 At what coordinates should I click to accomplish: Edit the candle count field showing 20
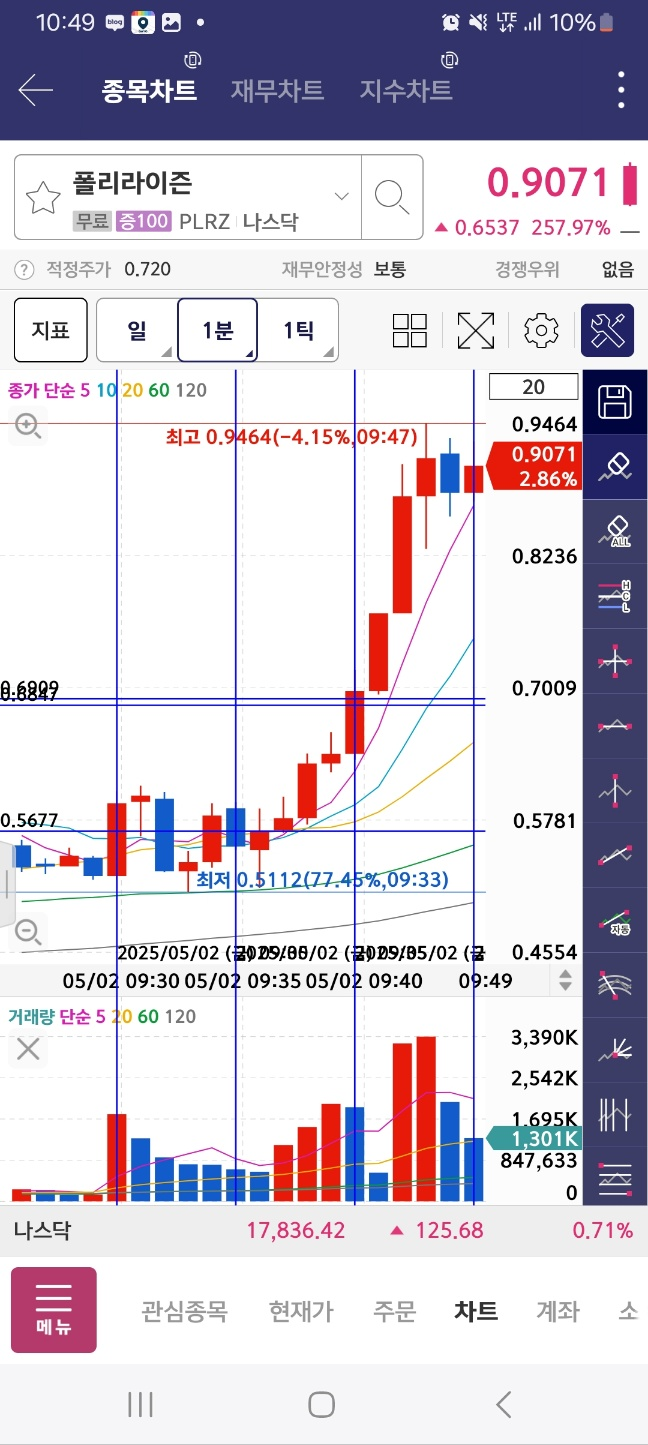[x=533, y=386]
